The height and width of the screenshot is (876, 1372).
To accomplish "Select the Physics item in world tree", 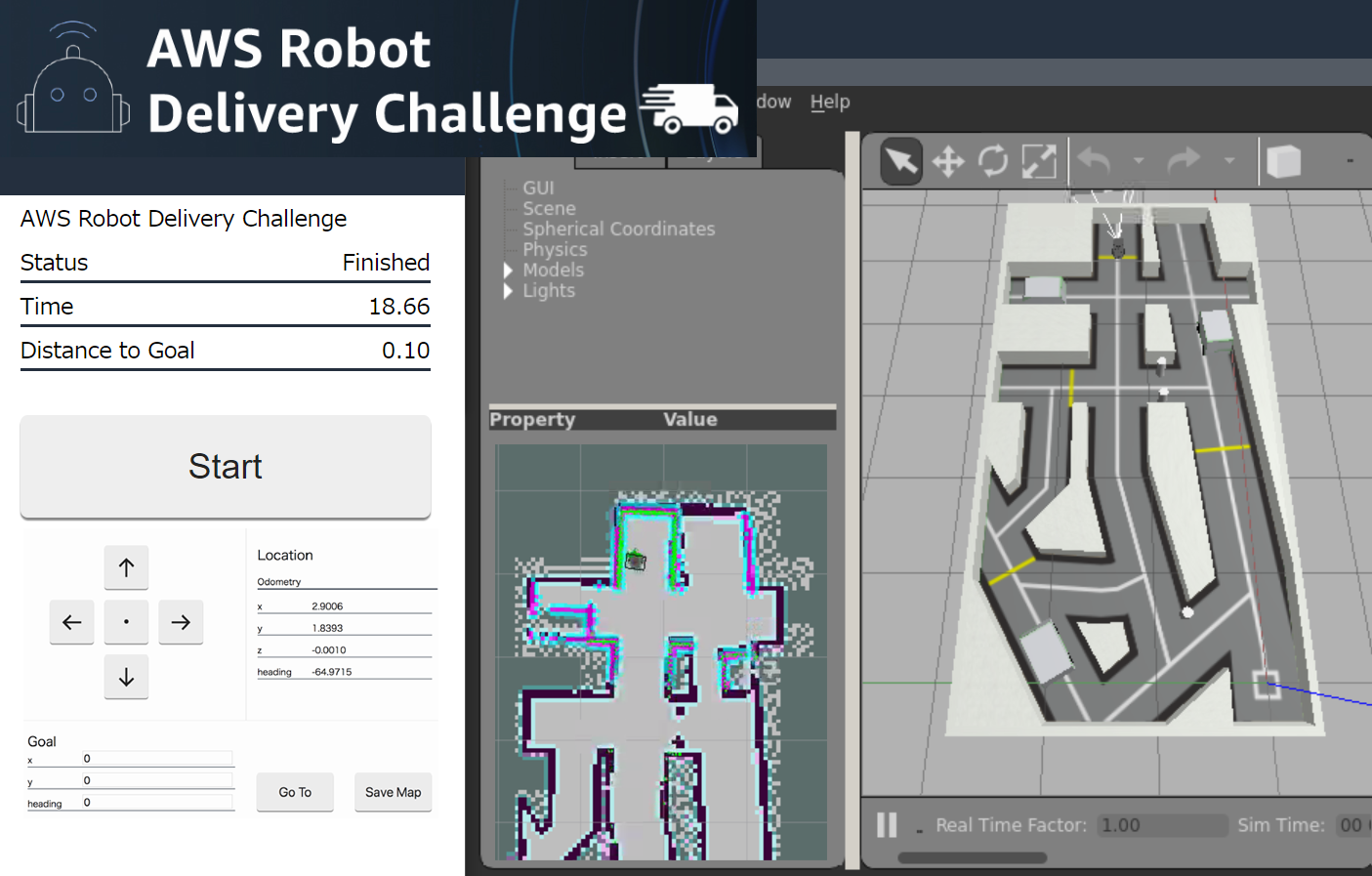I will [x=555, y=249].
